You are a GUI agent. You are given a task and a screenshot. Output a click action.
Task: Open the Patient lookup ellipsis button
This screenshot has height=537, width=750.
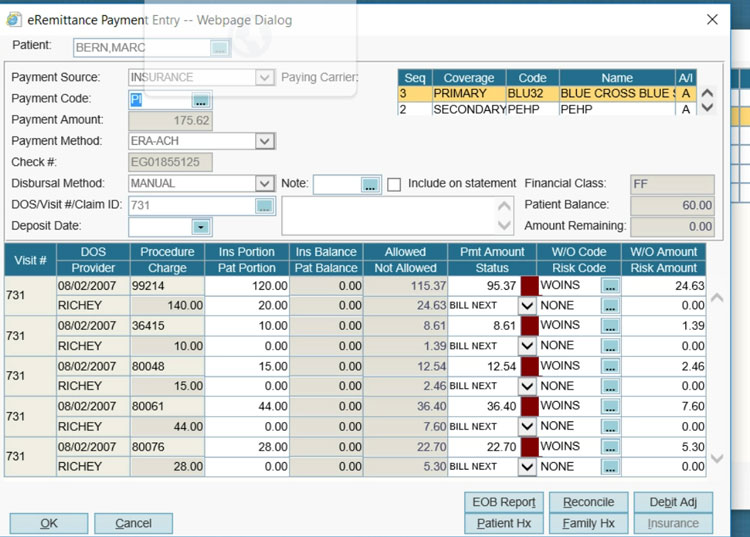[x=220, y=48]
